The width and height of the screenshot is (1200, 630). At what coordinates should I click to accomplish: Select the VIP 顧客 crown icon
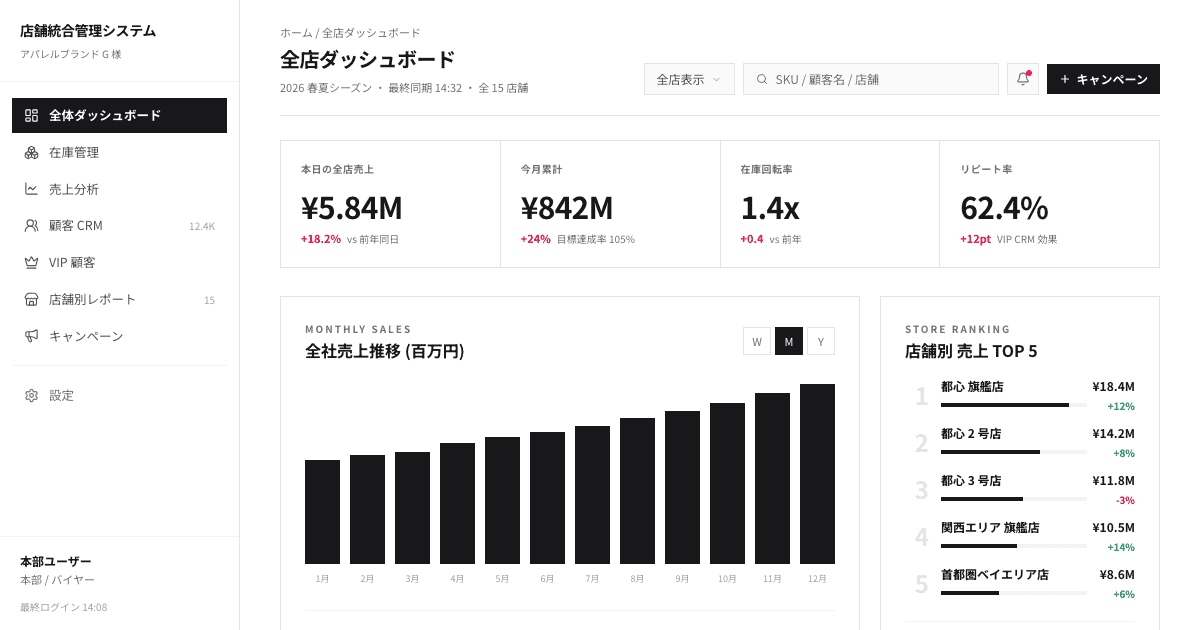pos(34,262)
